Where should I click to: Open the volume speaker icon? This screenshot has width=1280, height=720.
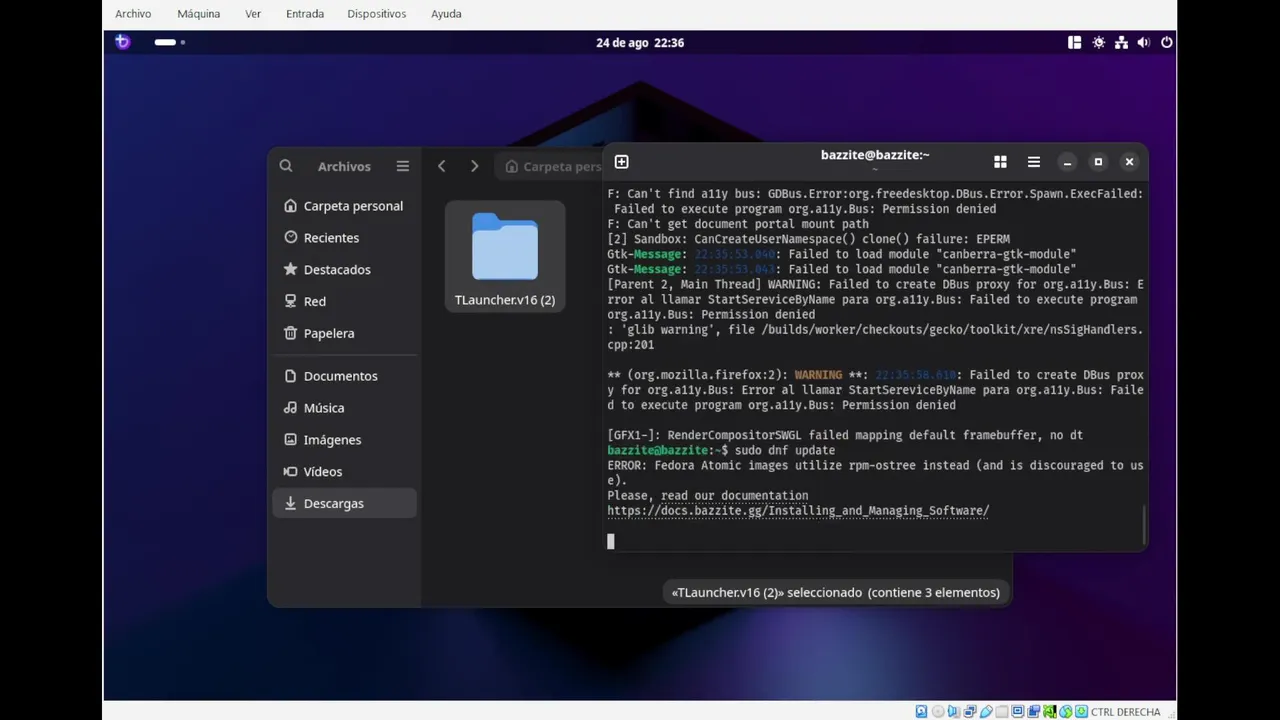click(x=1143, y=42)
